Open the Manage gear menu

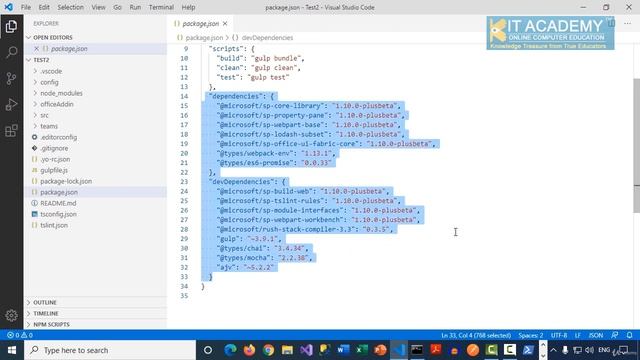click(x=11, y=315)
